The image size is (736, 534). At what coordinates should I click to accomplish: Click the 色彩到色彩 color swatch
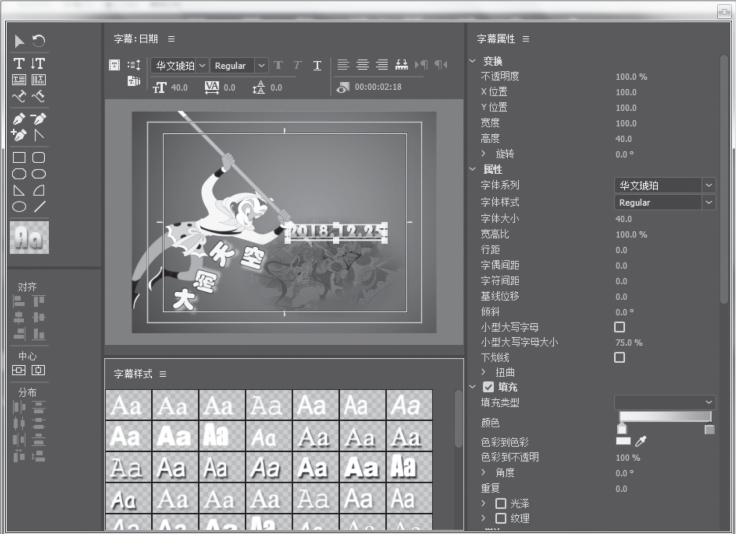click(623, 441)
